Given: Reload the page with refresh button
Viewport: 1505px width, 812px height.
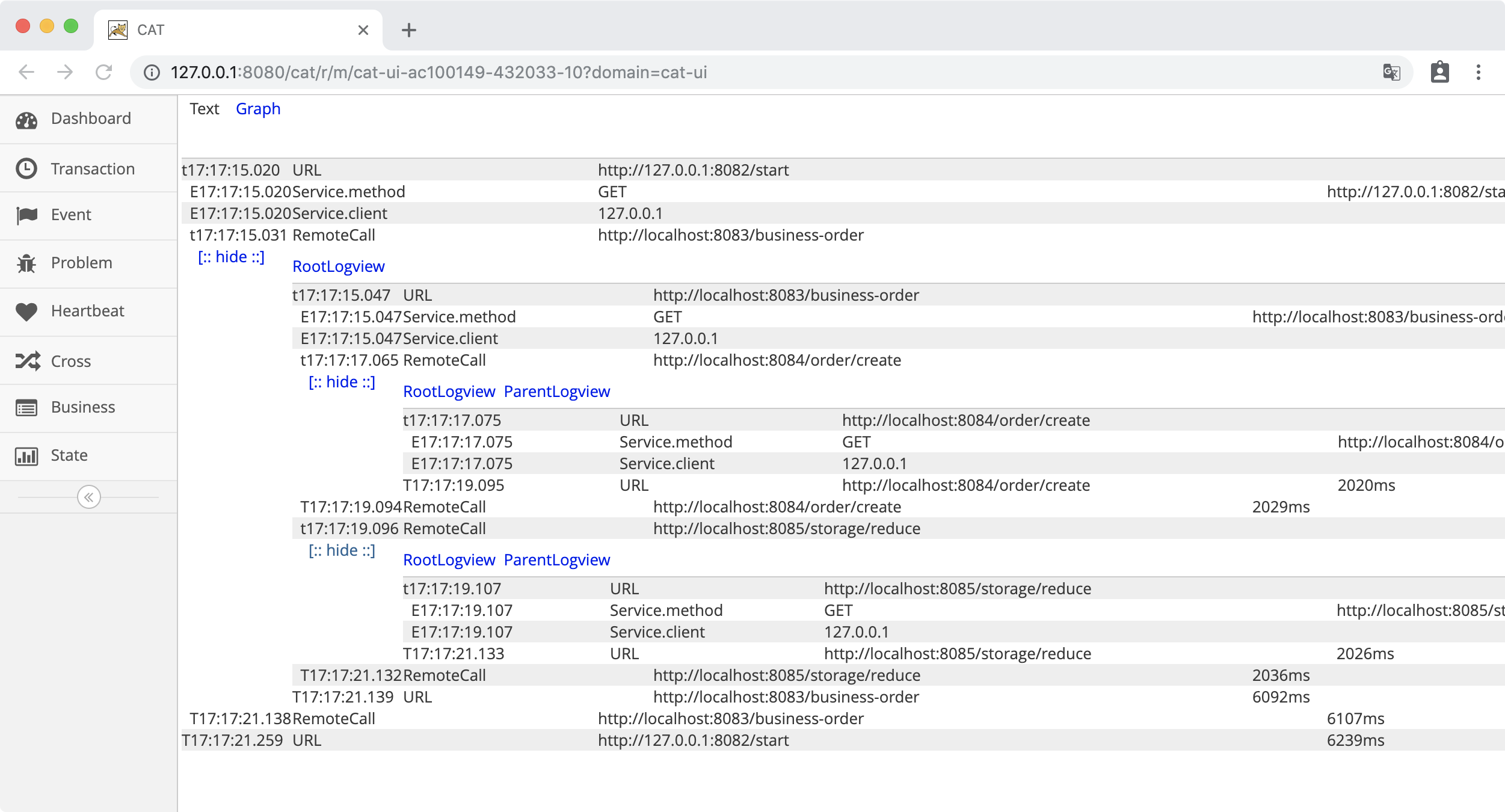Looking at the screenshot, I should 104,73.
